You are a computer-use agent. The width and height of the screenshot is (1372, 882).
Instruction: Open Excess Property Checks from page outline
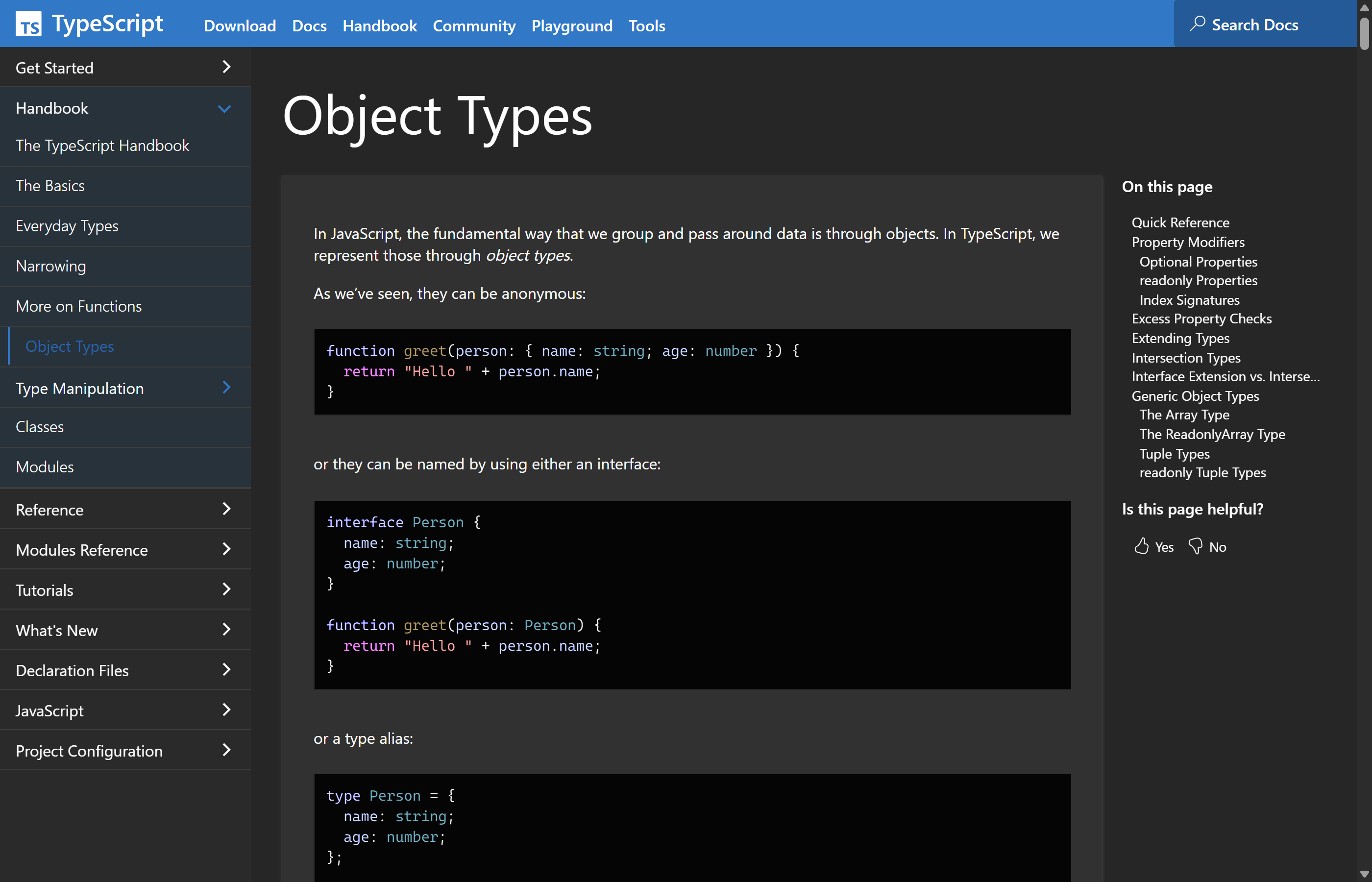coord(1201,318)
